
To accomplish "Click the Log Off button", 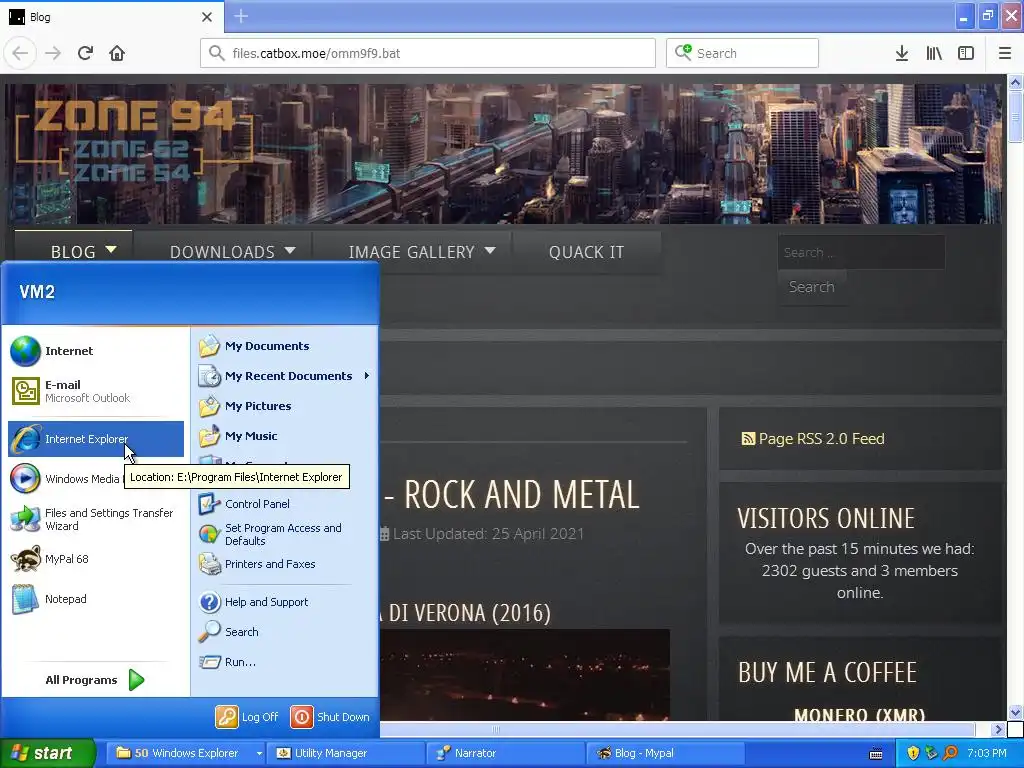I will (x=248, y=717).
